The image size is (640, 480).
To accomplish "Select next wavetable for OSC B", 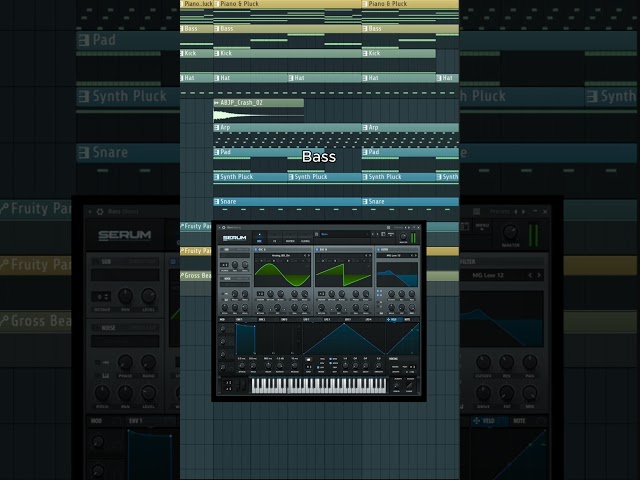I will click(370, 256).
